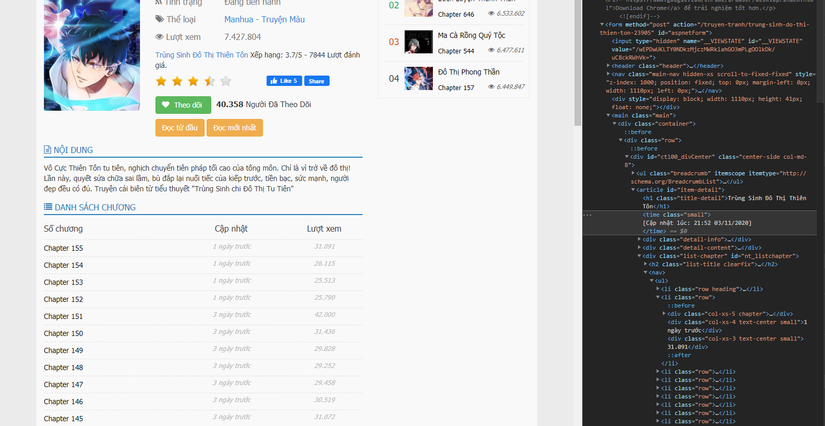Collapse the article item-detail node
Viewport: 825px width, 426px height.
pos(633,190)
